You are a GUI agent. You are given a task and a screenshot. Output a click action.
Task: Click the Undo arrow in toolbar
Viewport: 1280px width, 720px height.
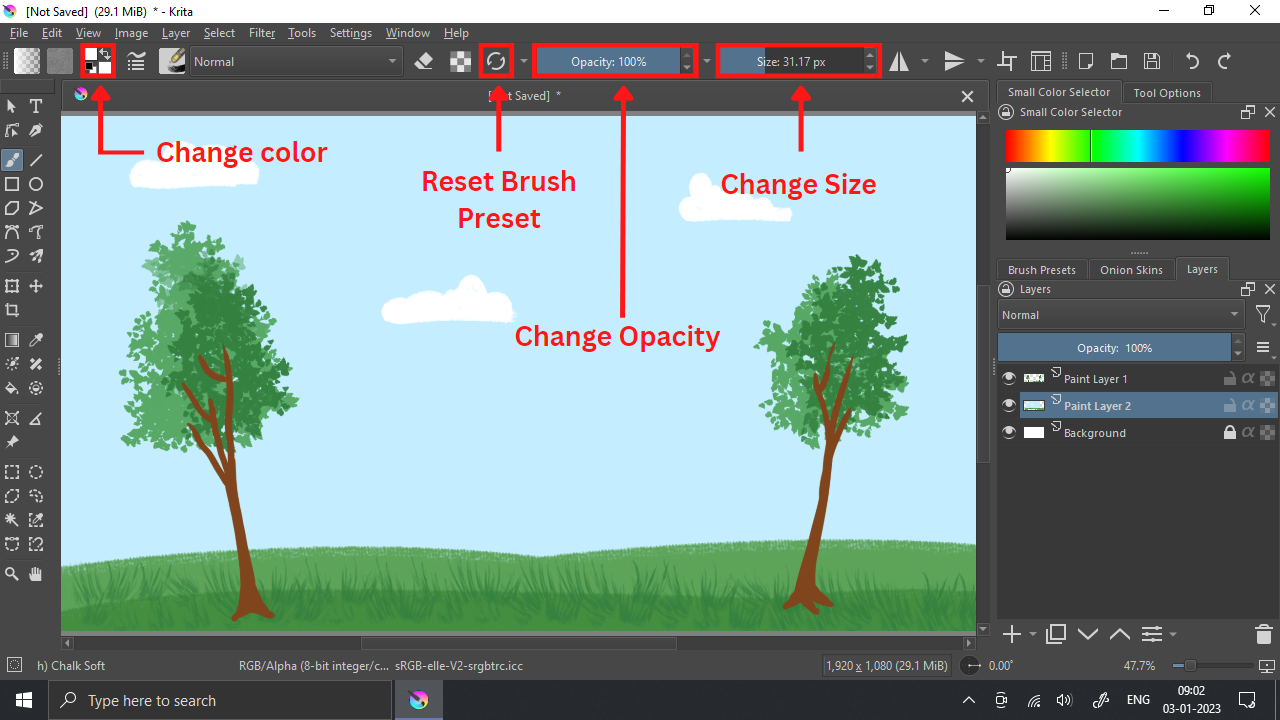click(x=1192, y=61)
